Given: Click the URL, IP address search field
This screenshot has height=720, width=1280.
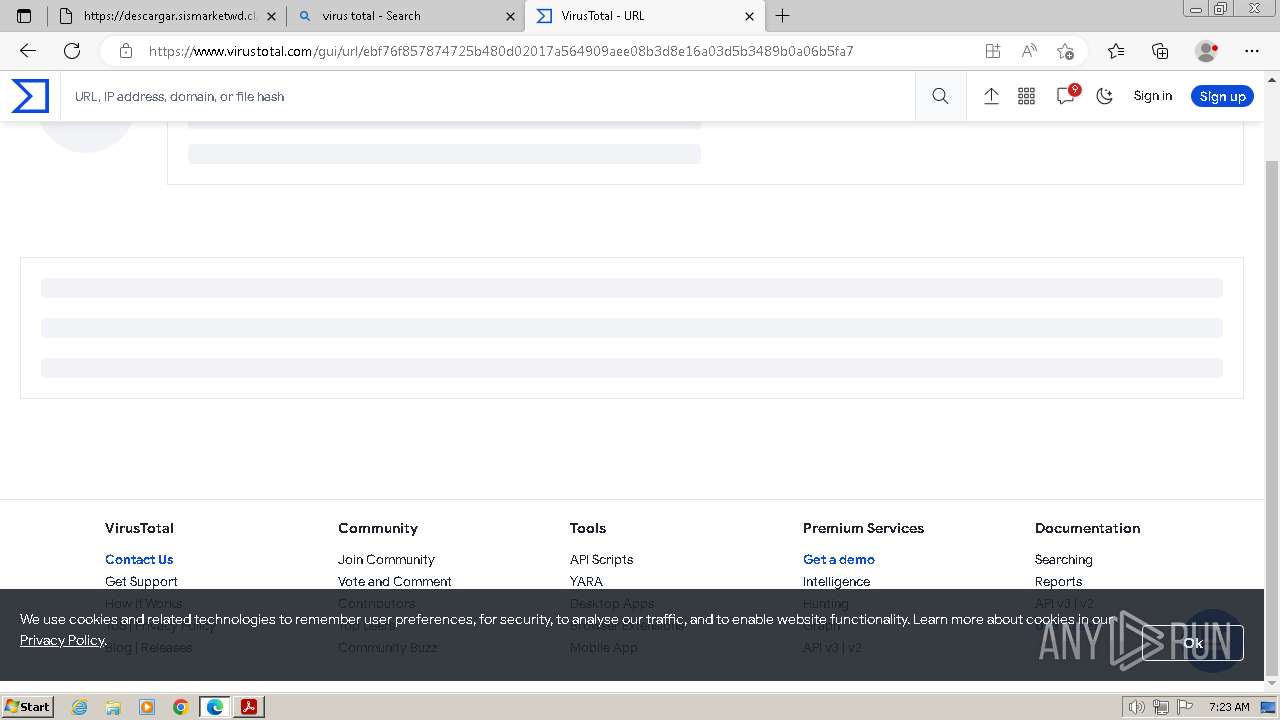Looking at the screenshot, I should [490, 96].
